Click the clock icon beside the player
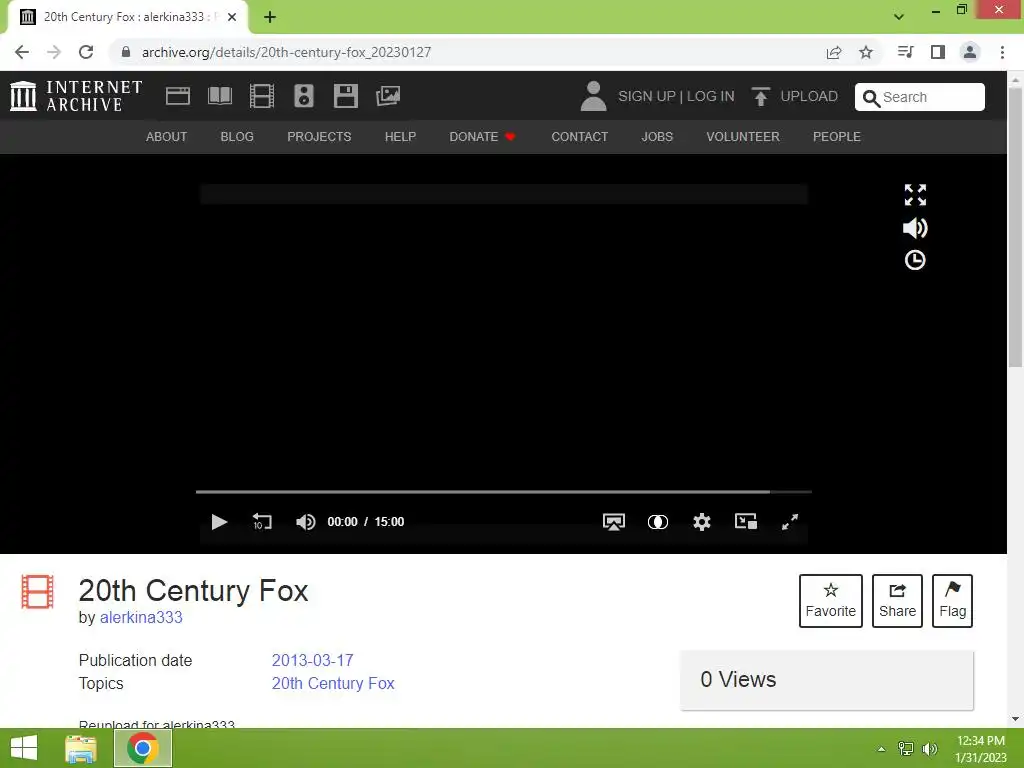This screenshot has width=1024, height=768. coord(915,261)
